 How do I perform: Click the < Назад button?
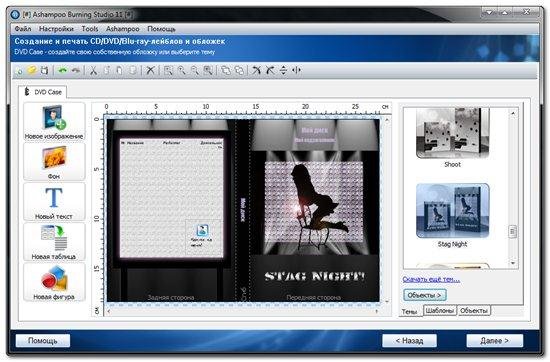(409, 341)
